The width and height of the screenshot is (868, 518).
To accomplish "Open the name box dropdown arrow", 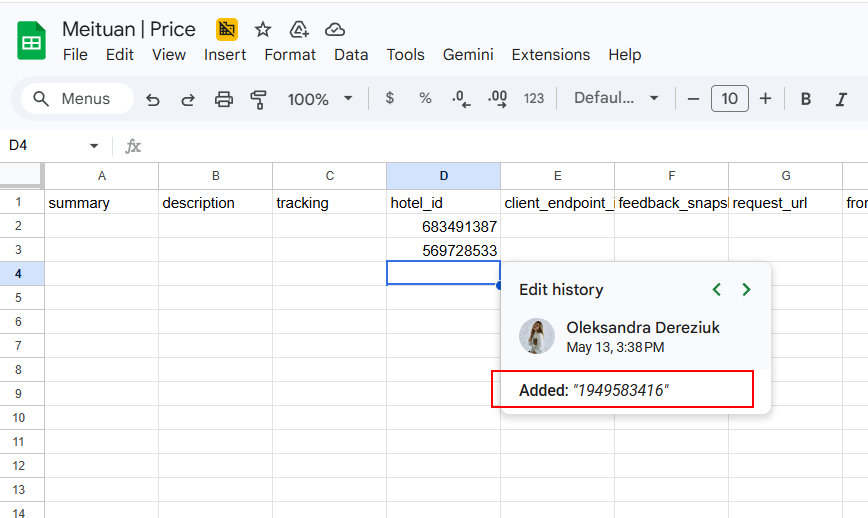I will pos(94,146).
